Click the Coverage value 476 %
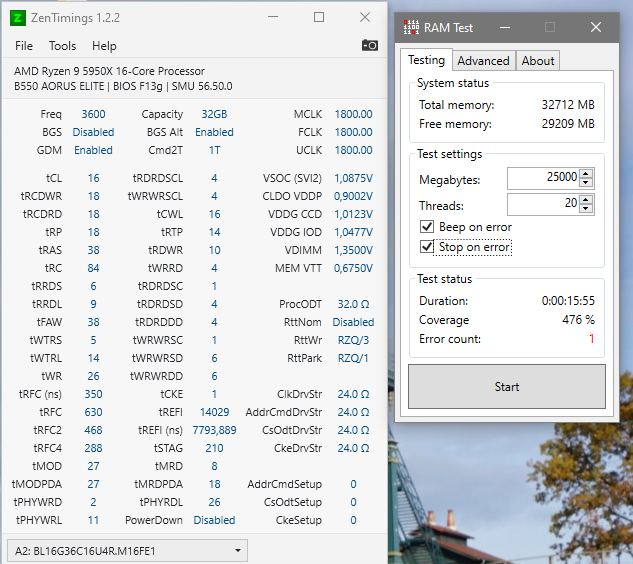Screen dimensions: 633x564 tap(578, 320)
